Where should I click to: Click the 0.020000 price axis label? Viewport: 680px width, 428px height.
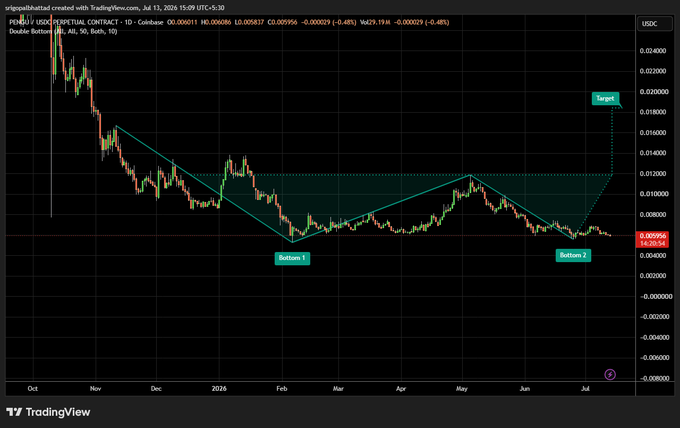pos(653,91)
